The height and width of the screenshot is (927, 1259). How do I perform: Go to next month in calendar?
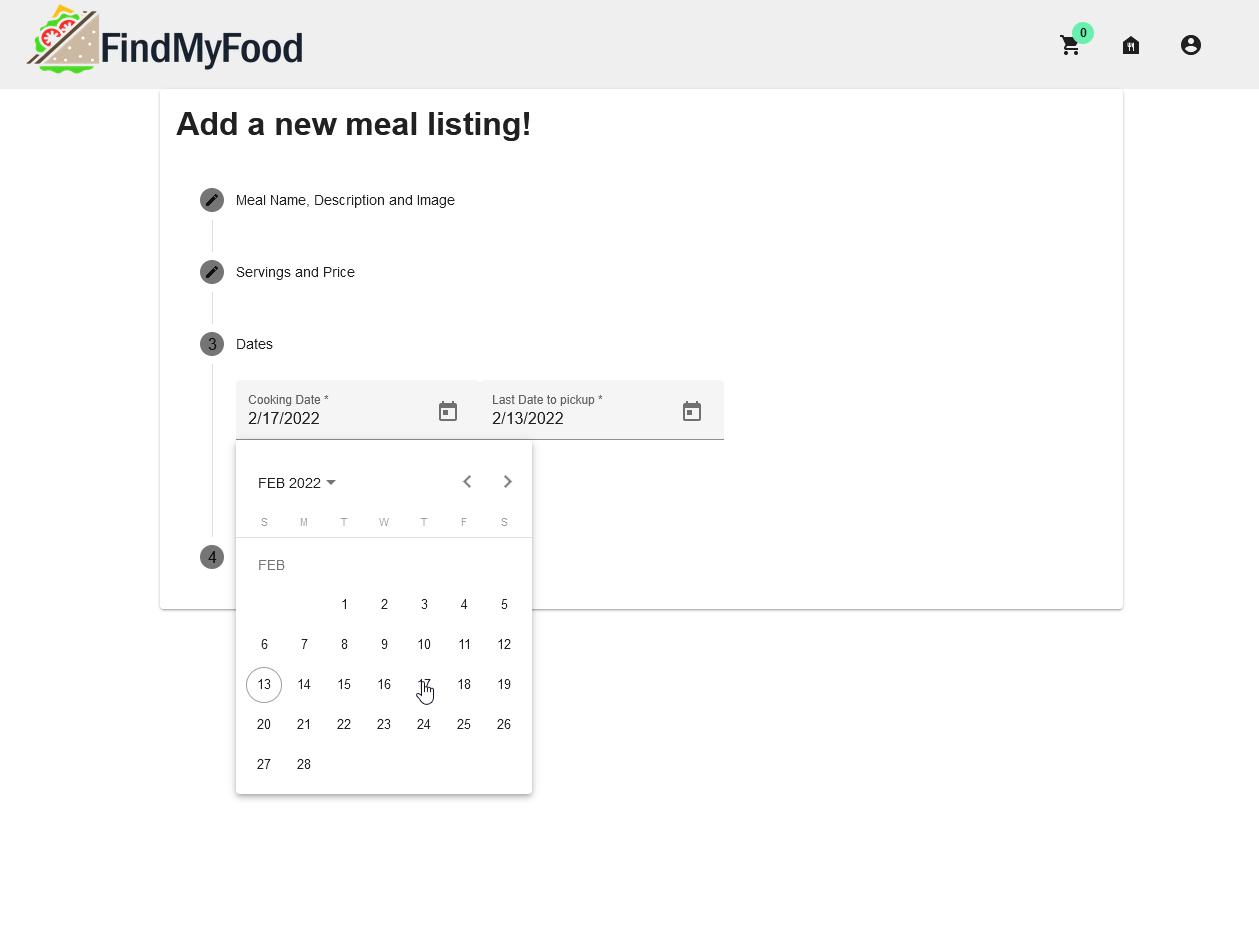(508, 482)
